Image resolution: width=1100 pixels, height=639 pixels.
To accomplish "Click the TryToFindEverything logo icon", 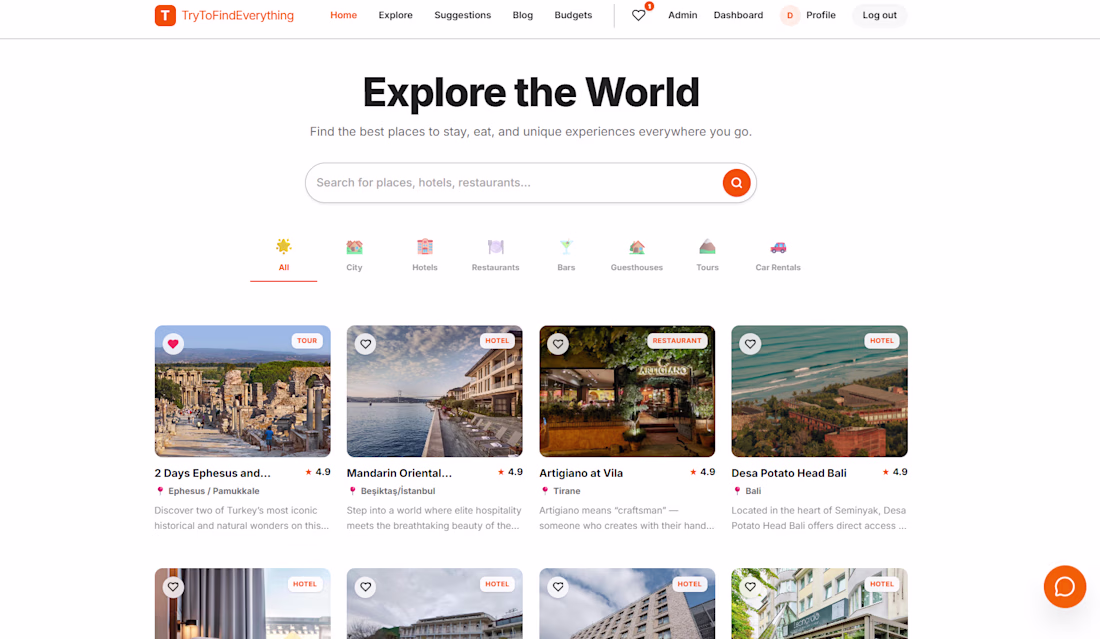I will click(x=165, y=15).
